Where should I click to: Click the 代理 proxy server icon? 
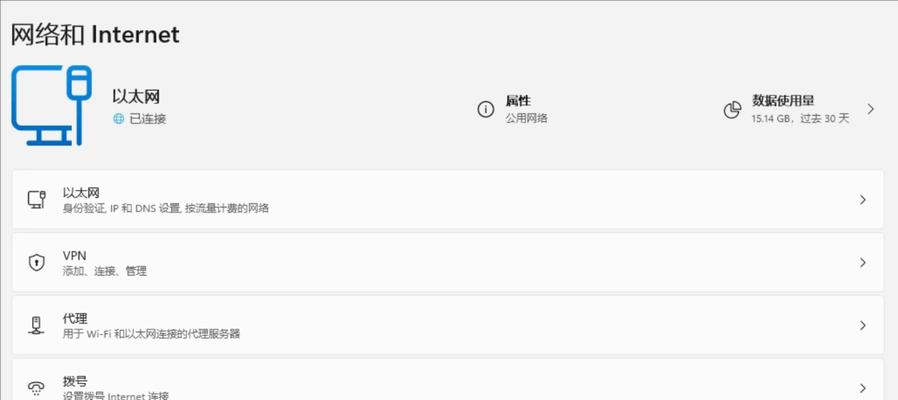tap(37, 325)
